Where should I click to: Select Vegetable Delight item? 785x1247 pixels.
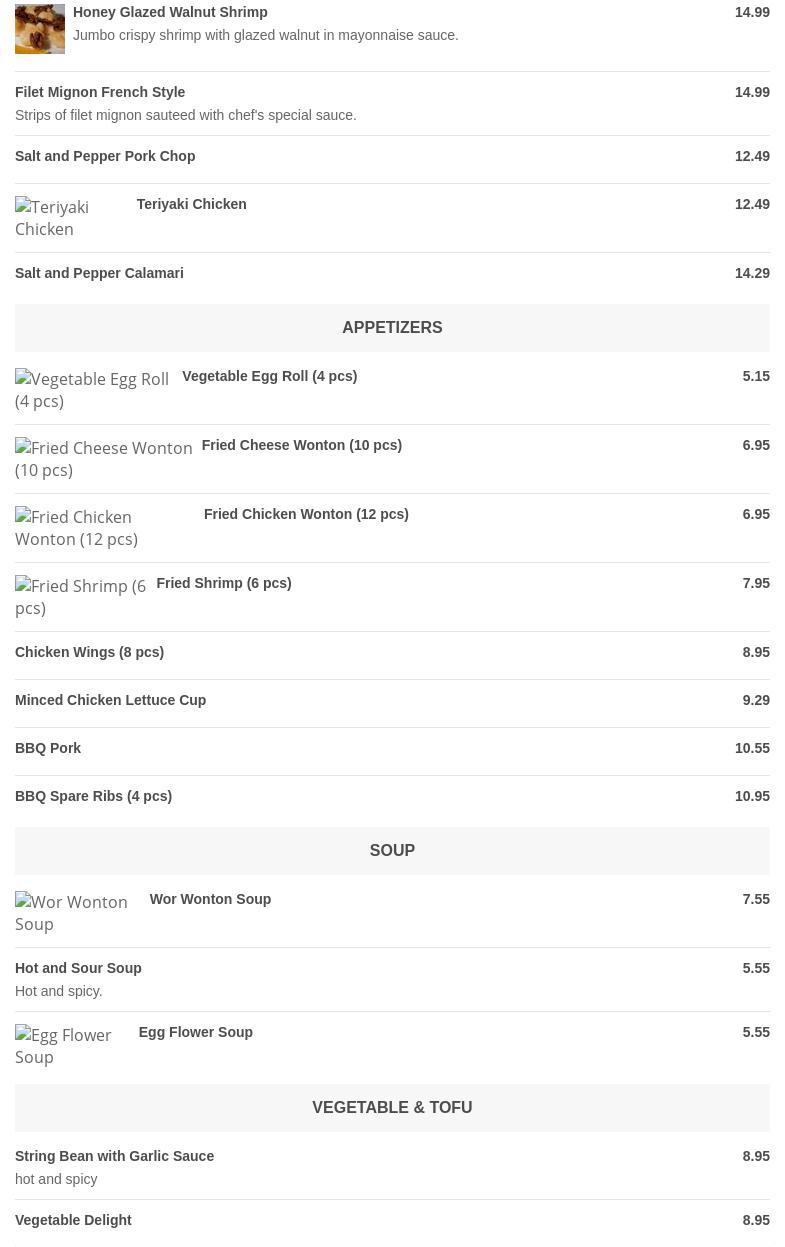pos(73,1220)
